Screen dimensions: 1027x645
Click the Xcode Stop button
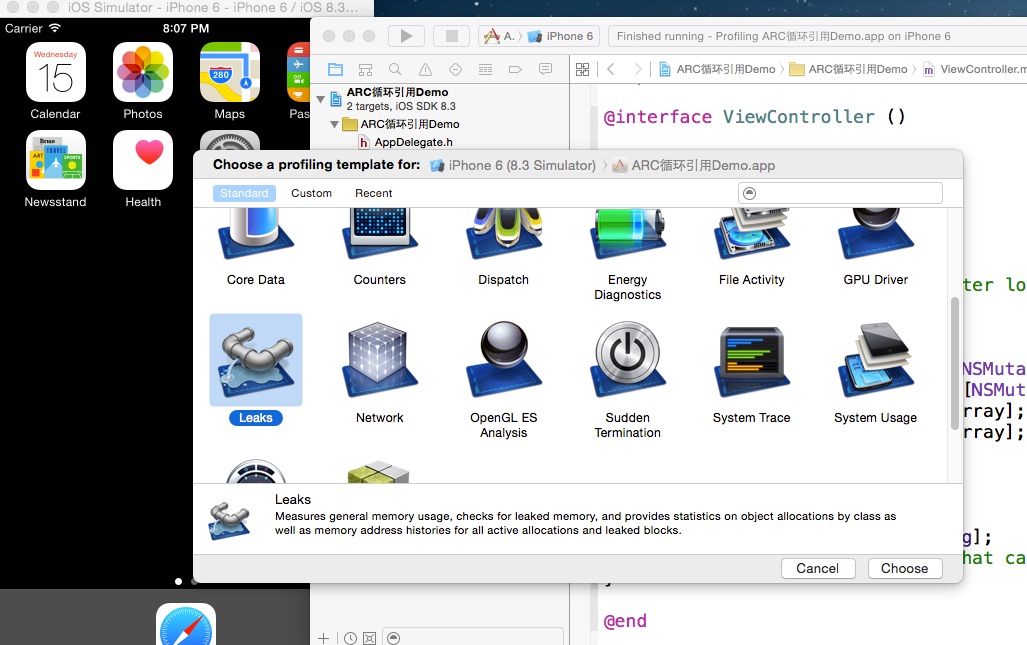451,36
